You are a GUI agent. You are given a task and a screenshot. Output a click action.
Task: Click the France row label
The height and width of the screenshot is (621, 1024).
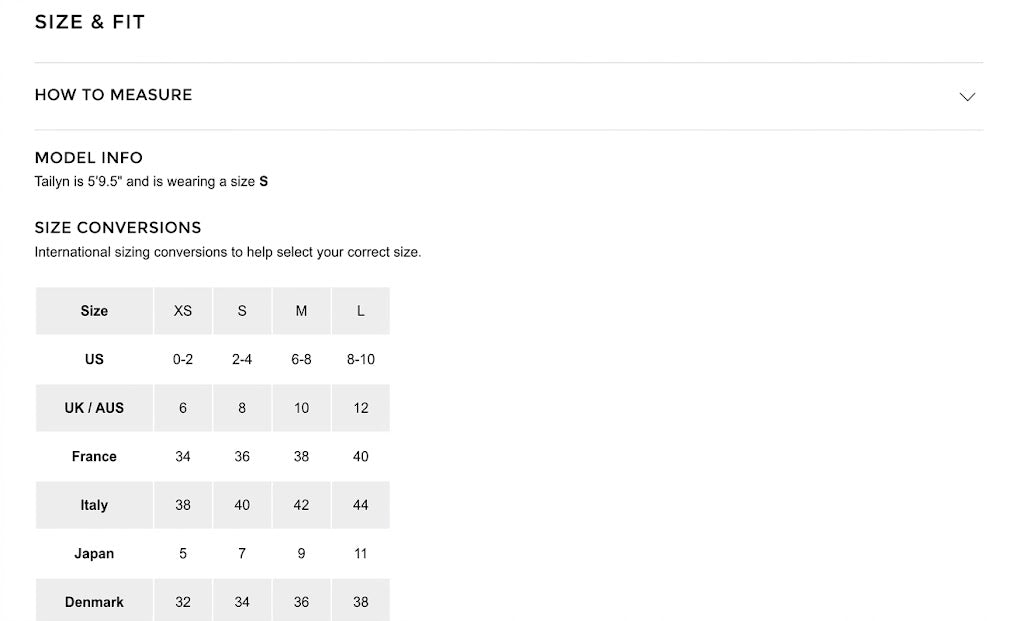pos(94,456)
